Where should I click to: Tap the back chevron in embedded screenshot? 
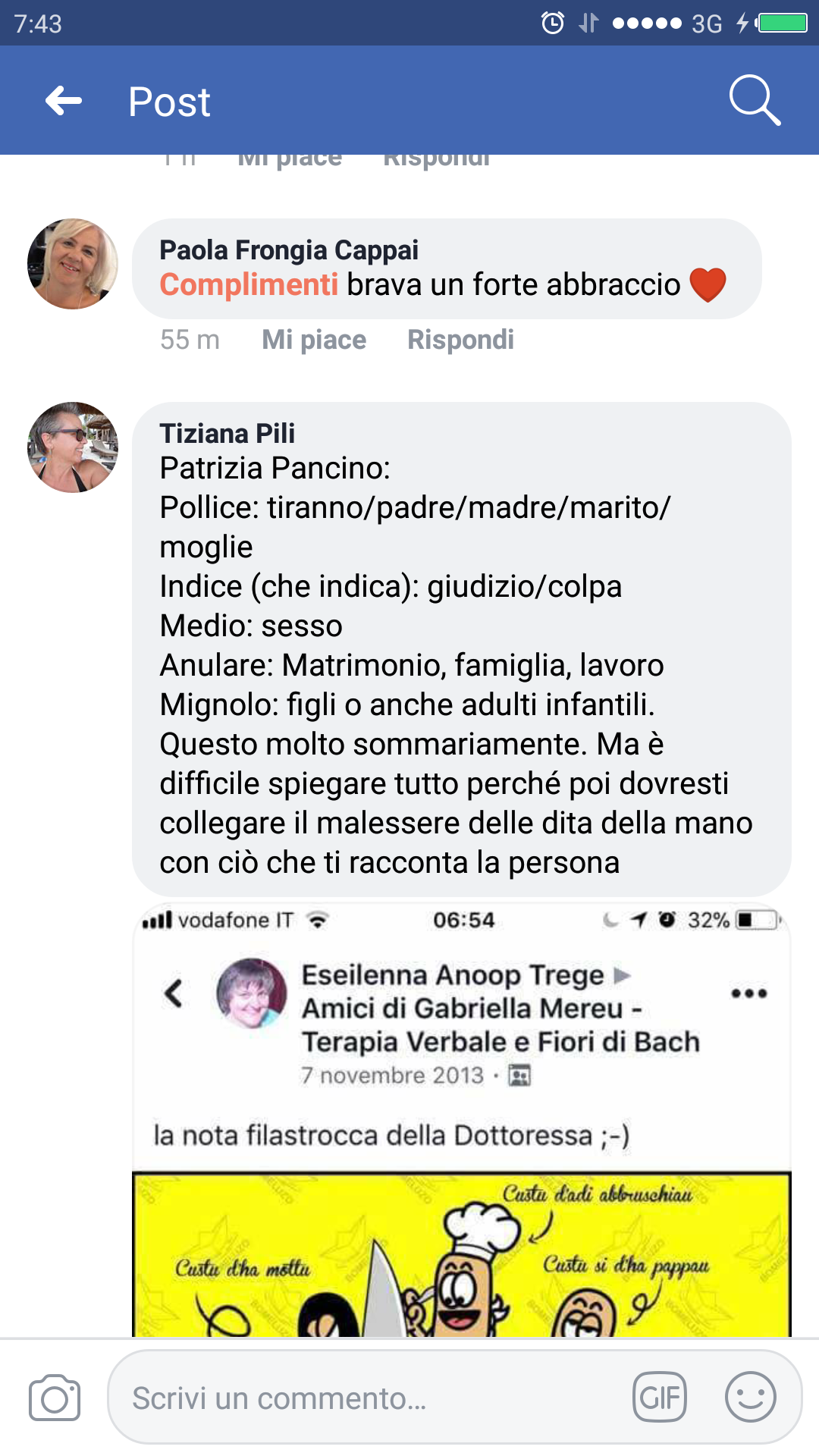[174, 993]
